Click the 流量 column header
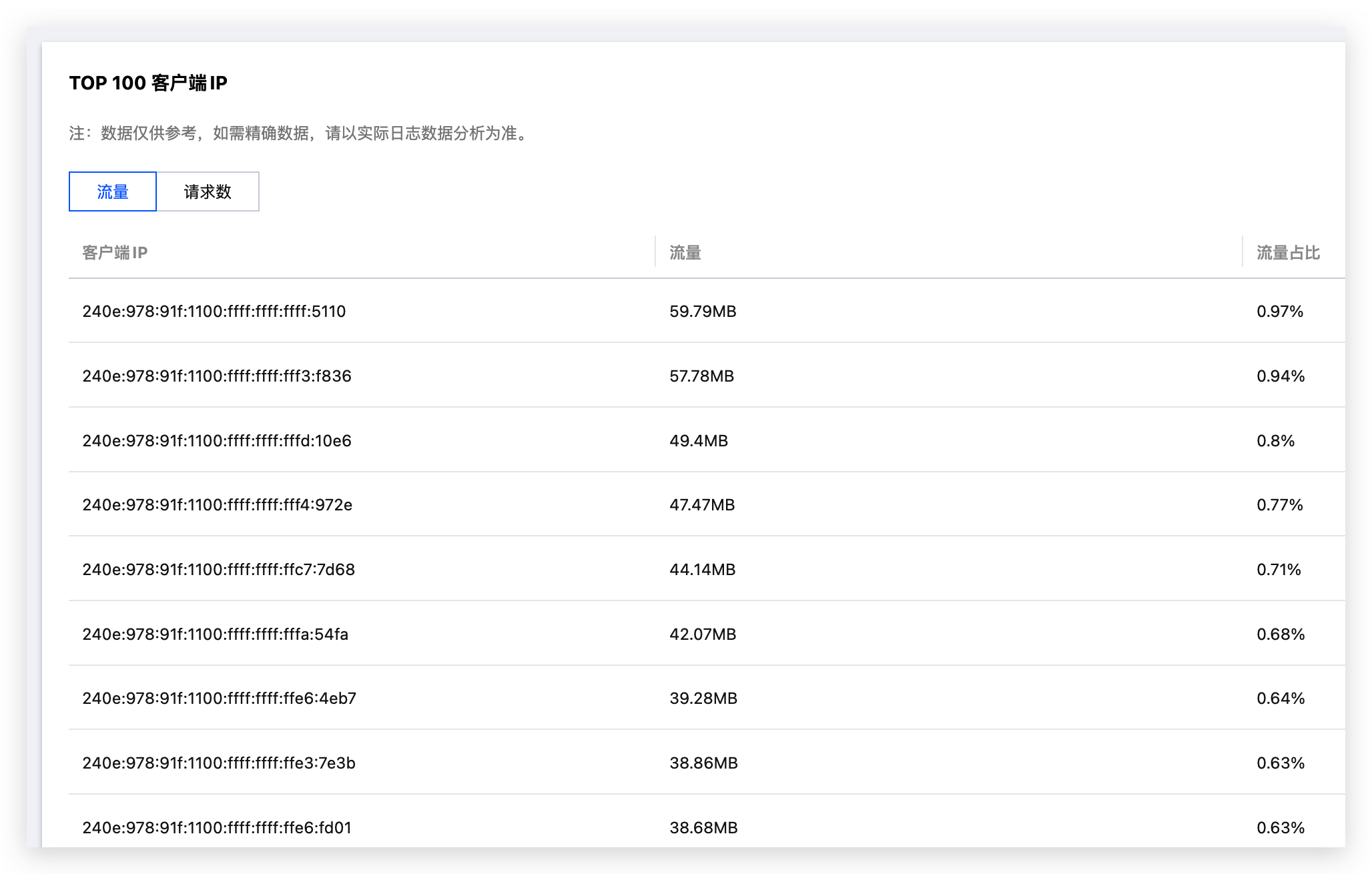The image size is (1372, 874). click(x=685, y=253)
